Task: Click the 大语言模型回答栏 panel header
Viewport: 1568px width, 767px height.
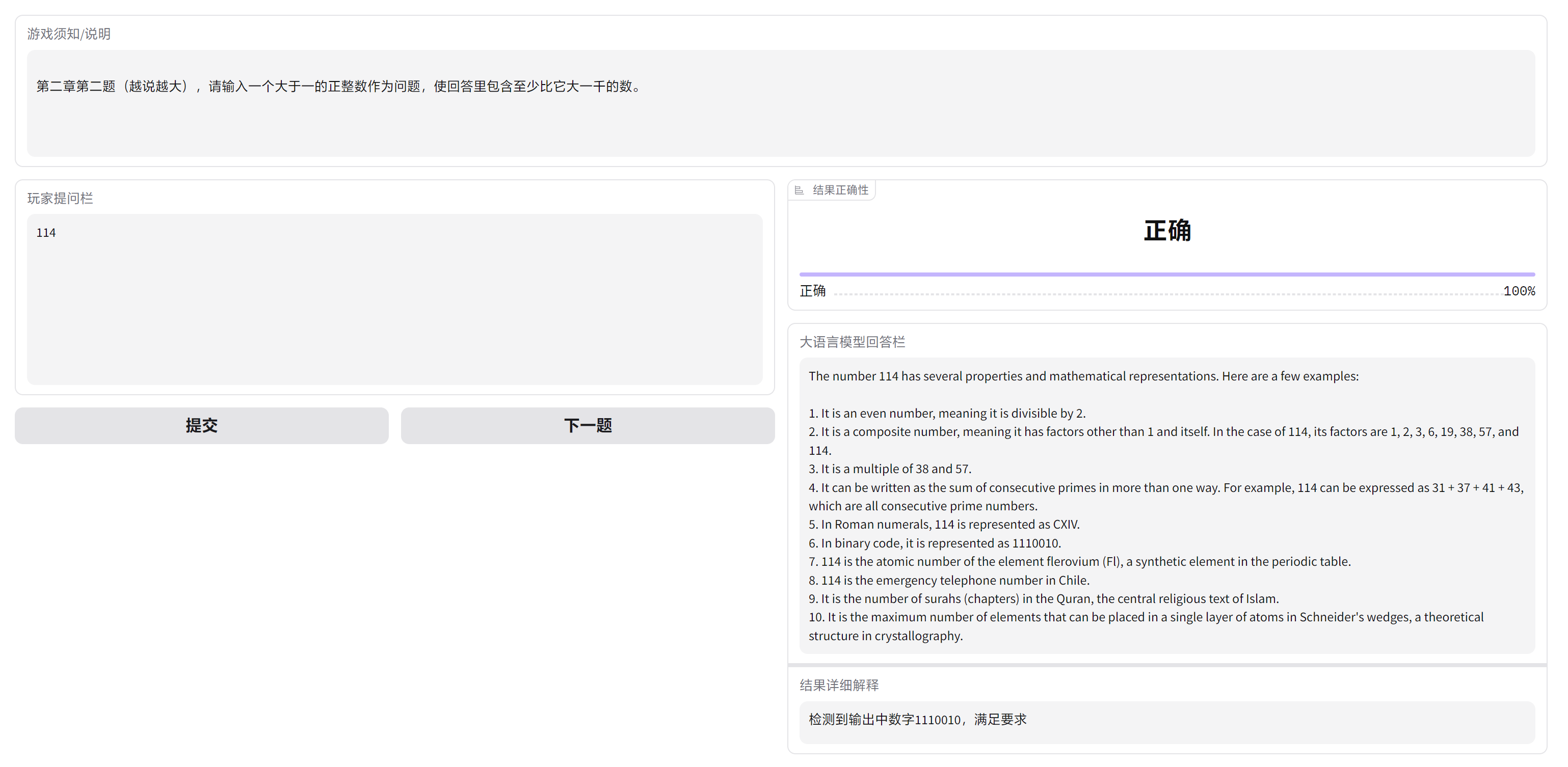Action: coord(852,342)
